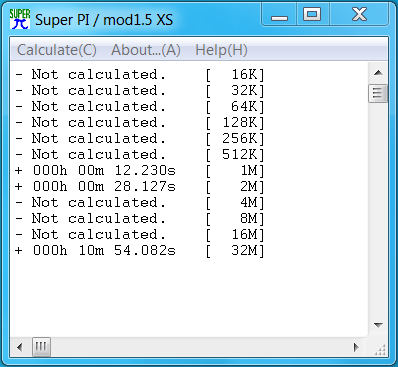This screenshot has width=398, height=367.
Task: Open the About...(A) menu
Action: point(146,50)
